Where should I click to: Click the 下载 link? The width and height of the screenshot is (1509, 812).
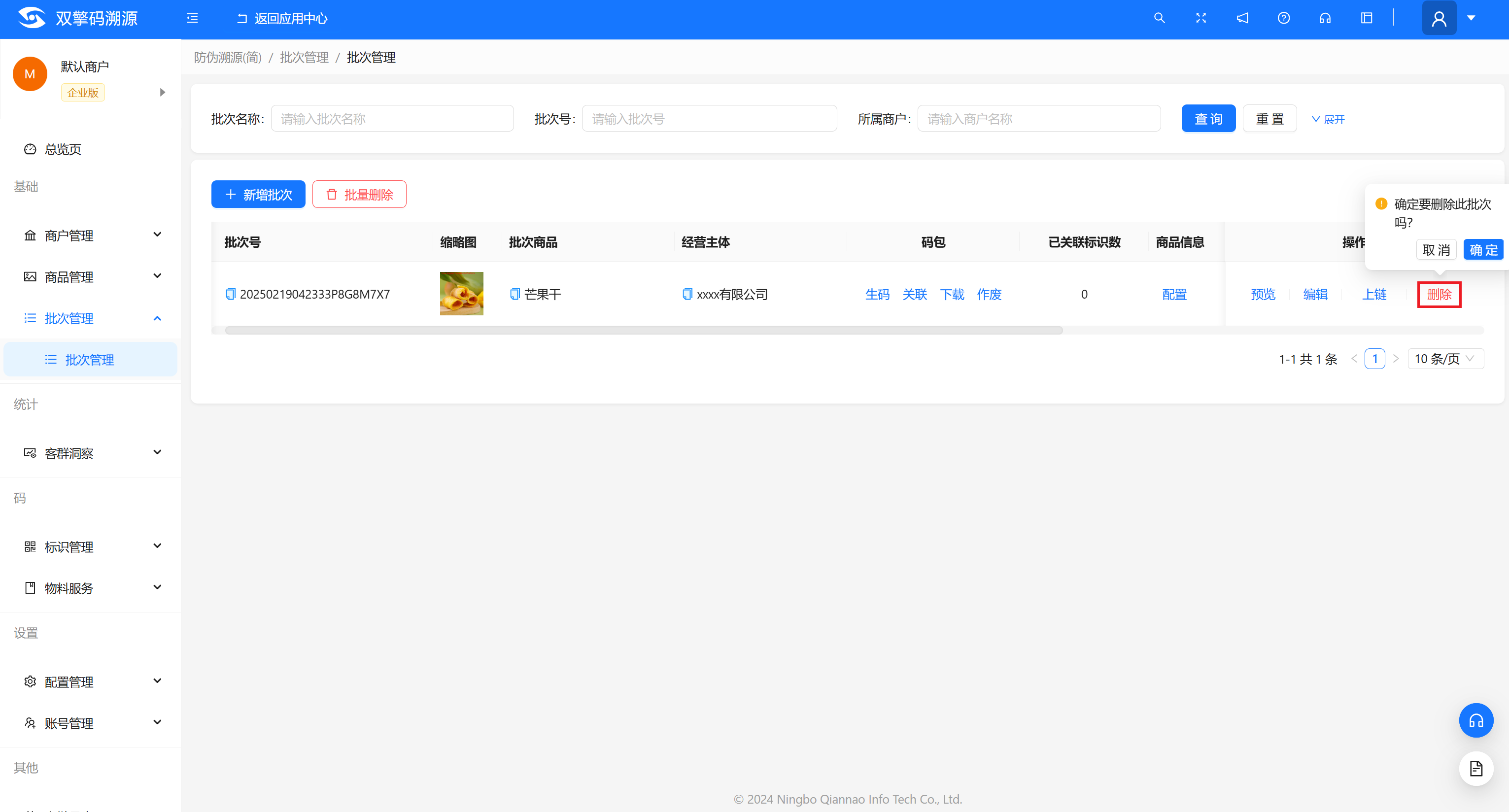click(952, 294)
